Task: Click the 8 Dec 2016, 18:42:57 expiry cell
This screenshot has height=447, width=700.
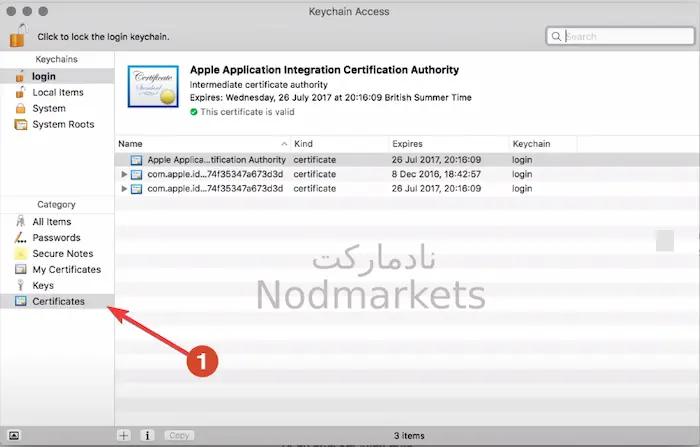Action: (436, 174)
